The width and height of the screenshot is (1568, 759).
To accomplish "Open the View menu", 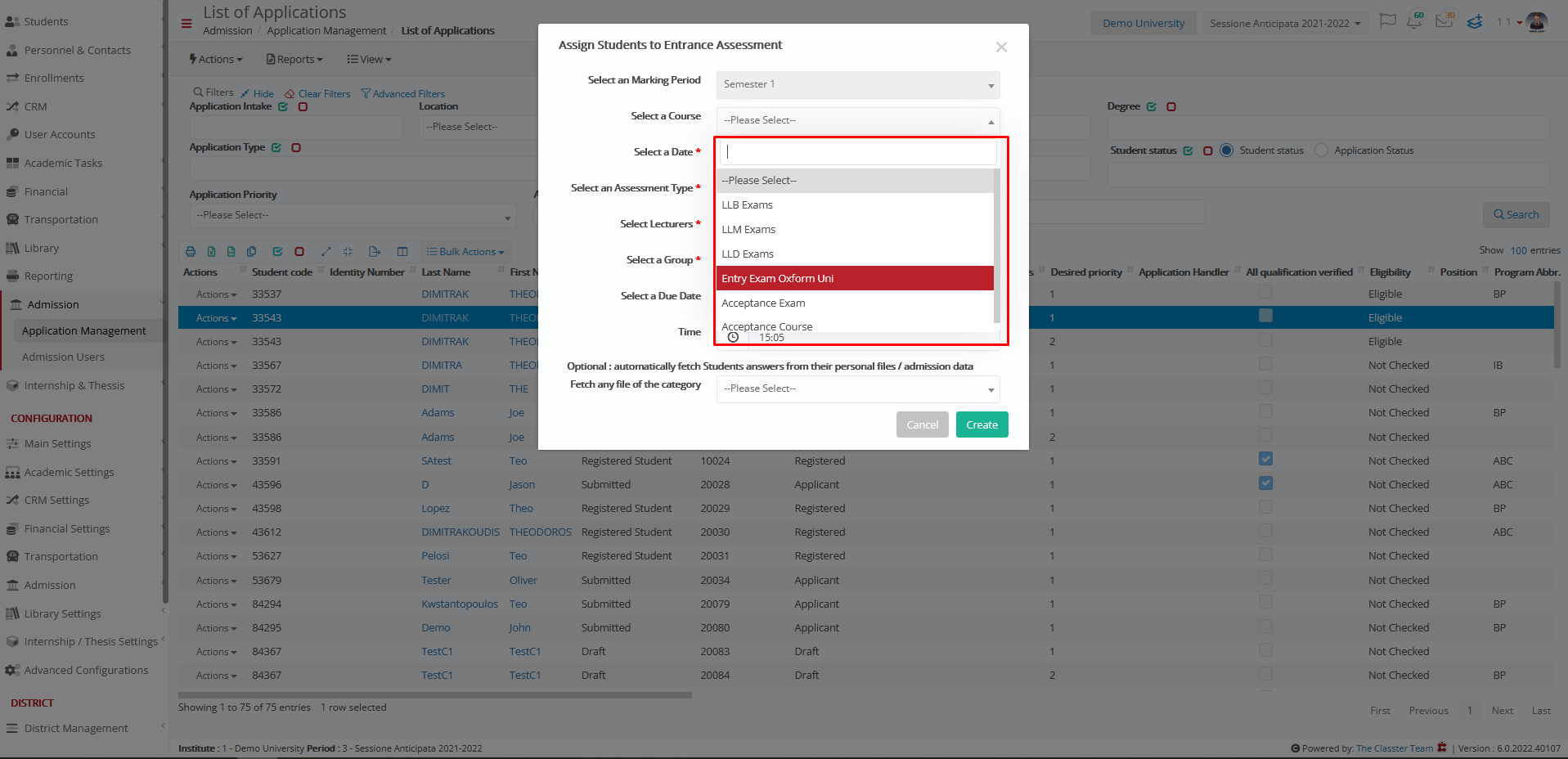I will pos(369,59).
